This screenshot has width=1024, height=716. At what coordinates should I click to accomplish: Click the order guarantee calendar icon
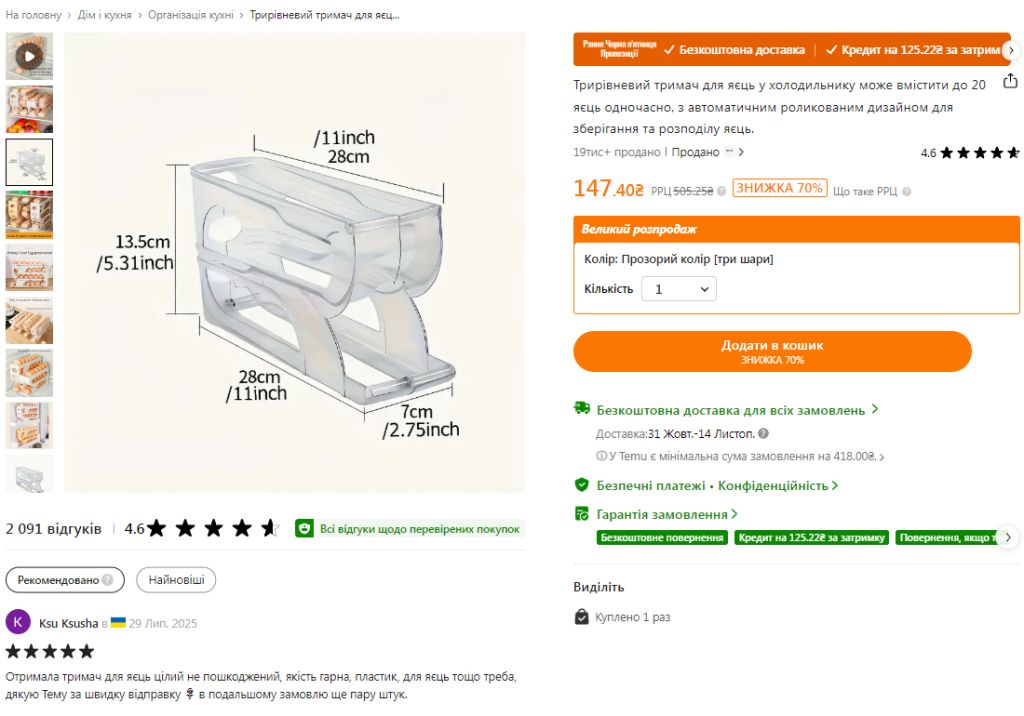click(x=581, y=514)
